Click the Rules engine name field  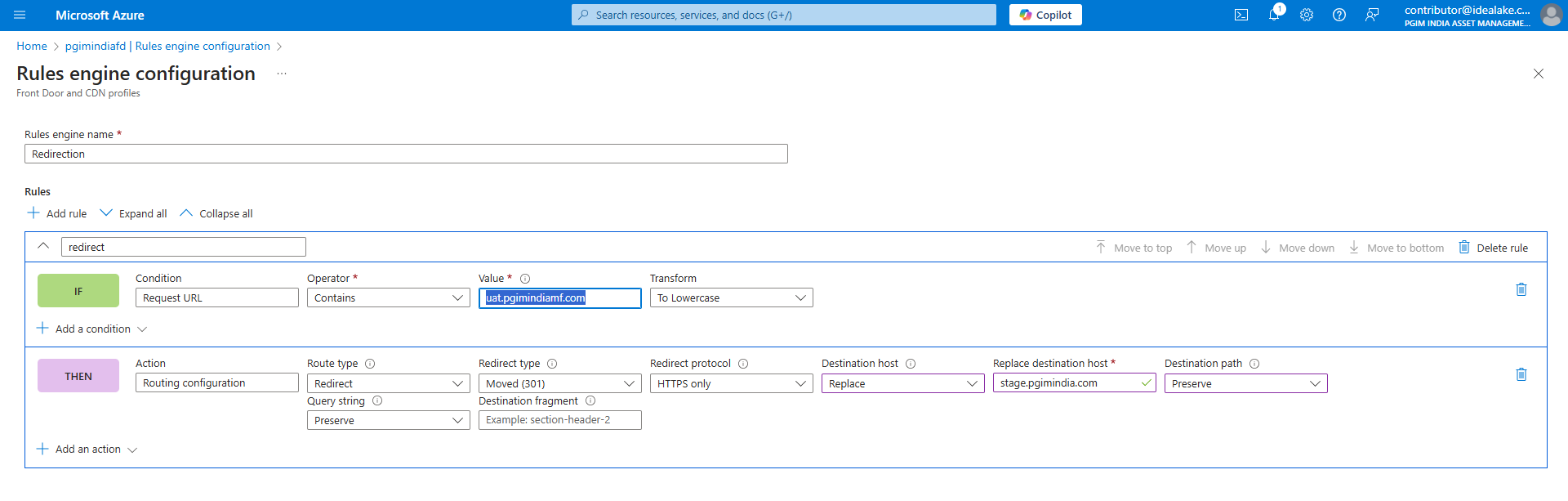(x=406, y=154)
